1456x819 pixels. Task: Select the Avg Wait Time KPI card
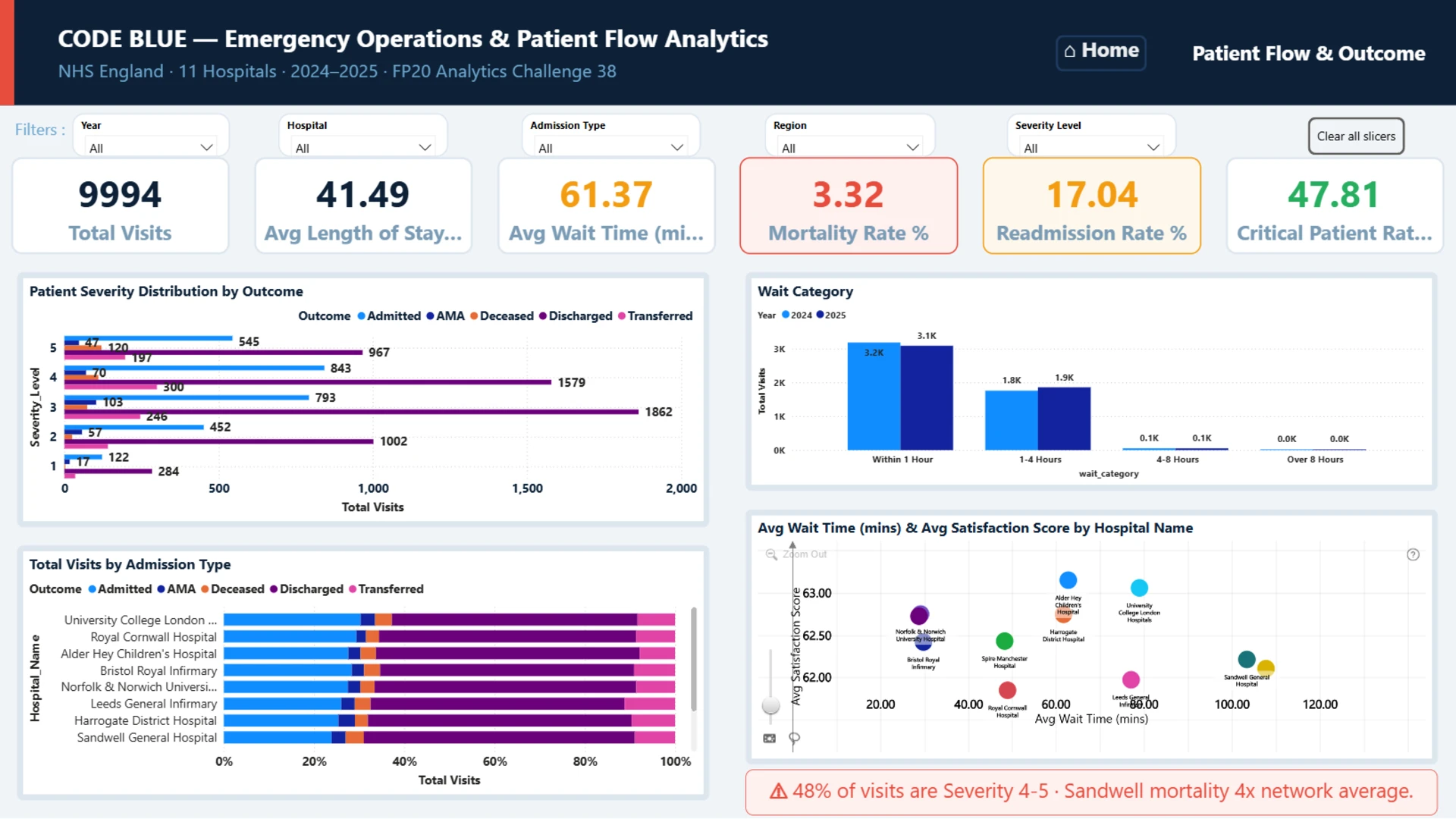tap(606, 206)
